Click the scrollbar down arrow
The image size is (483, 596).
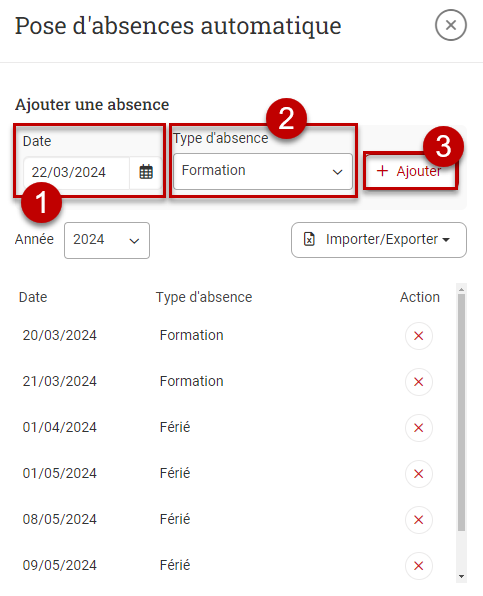pos(461,576)
